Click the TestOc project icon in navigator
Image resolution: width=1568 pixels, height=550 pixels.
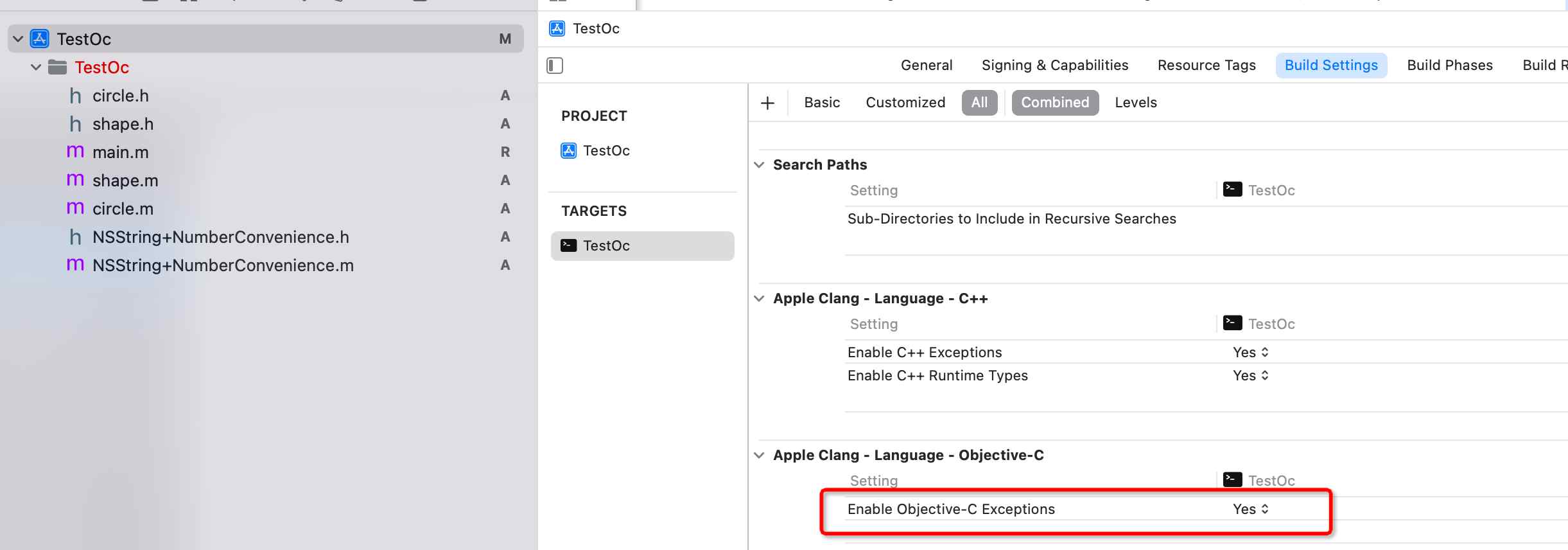pyautogui.click(x=40, y=39)
